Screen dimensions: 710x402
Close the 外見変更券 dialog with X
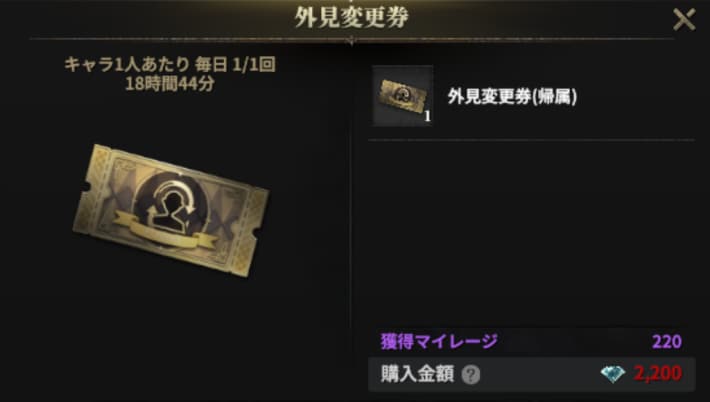point(684,19)
